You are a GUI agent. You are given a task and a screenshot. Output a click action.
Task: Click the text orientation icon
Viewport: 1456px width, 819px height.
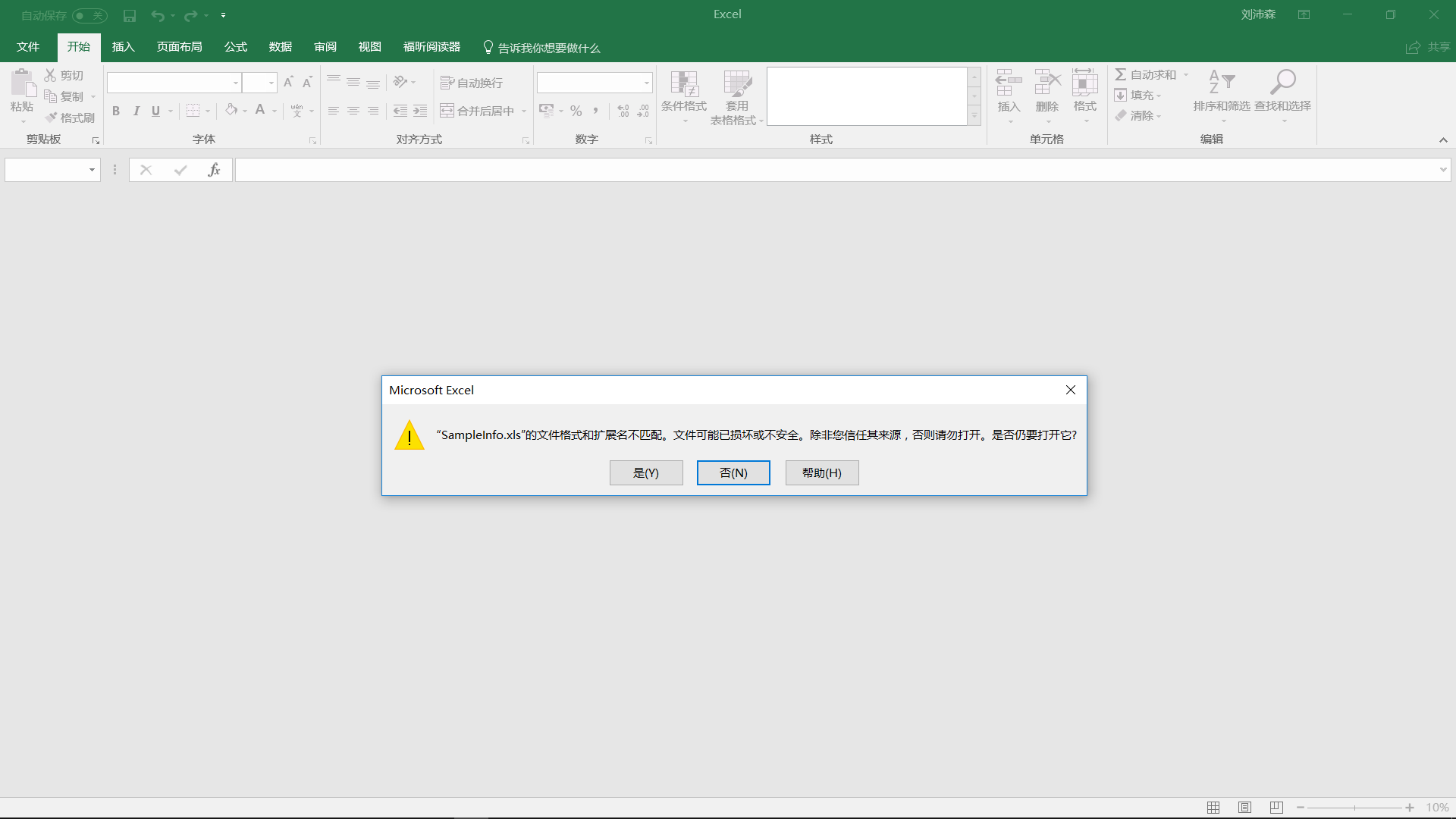[x=400, y=82]
